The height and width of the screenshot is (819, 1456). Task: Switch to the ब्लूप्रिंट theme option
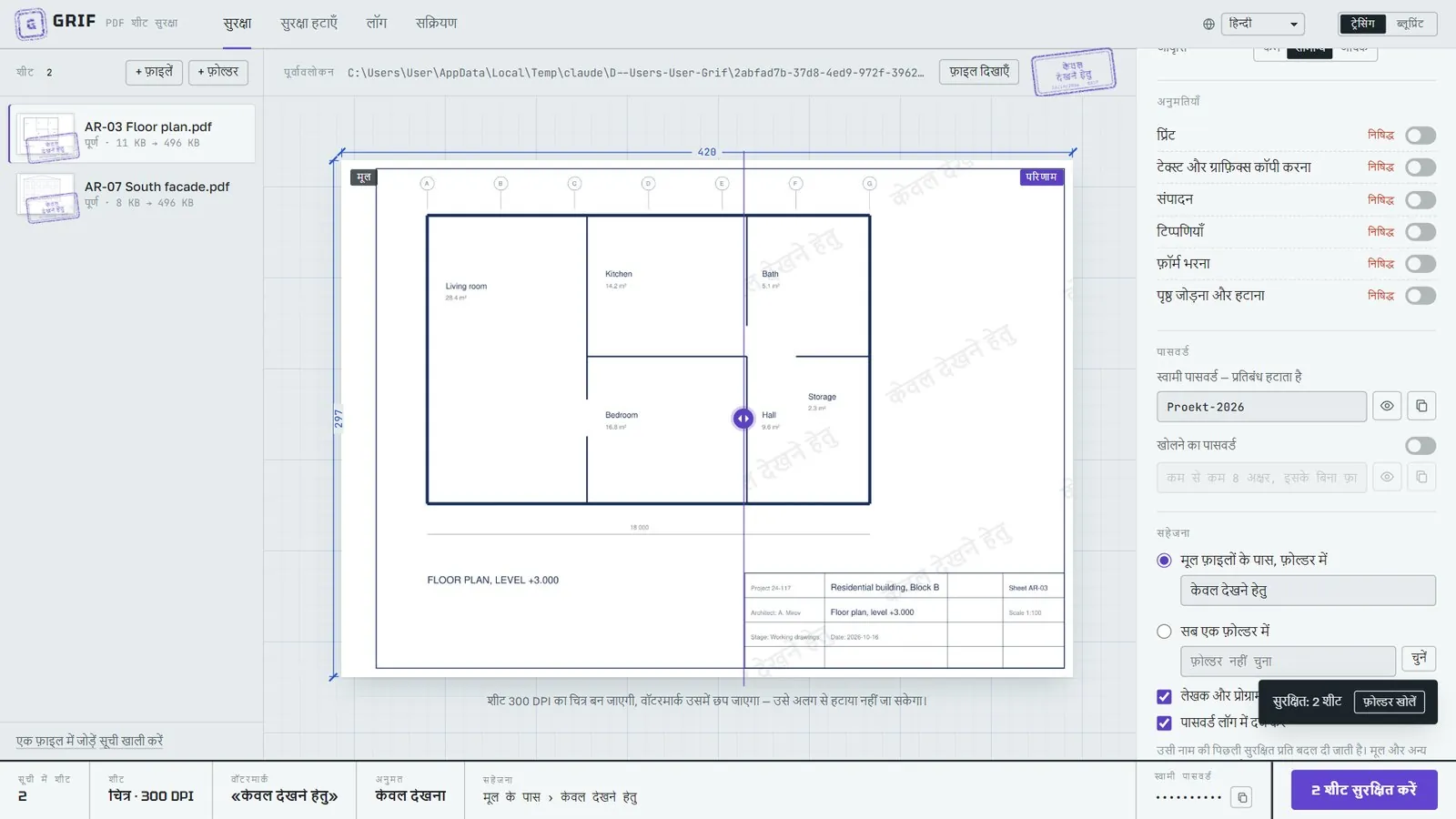1410,24
